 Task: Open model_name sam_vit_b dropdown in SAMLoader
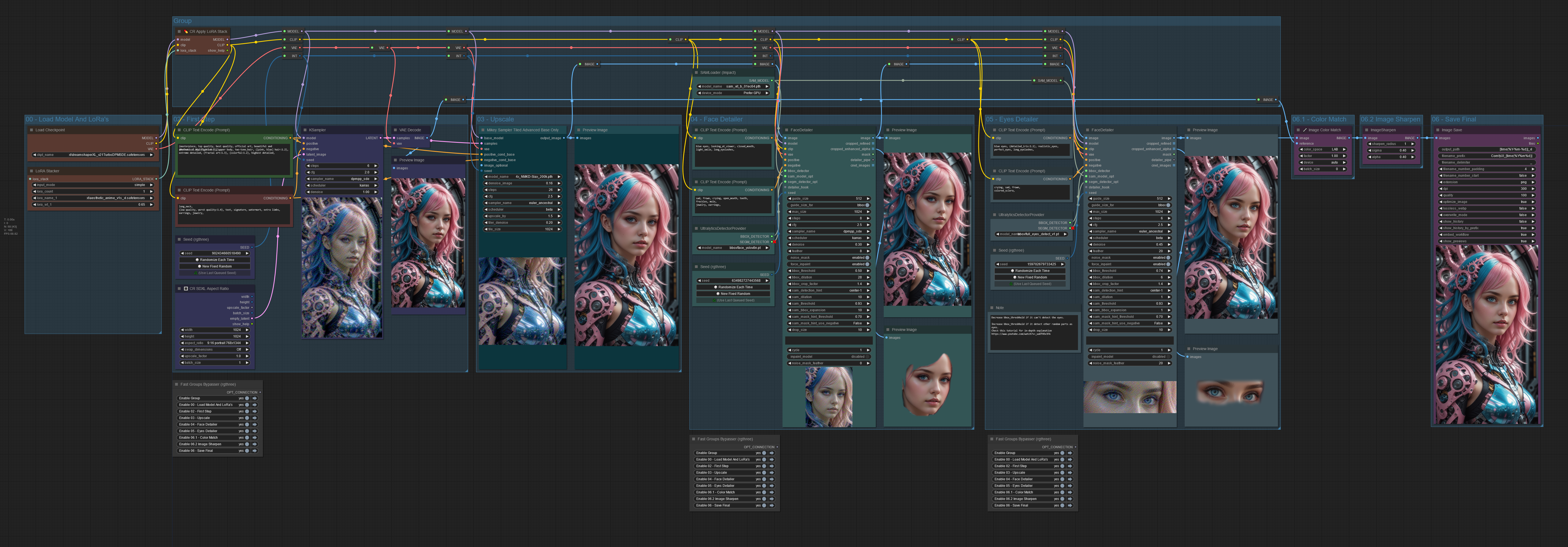point(734,86)
